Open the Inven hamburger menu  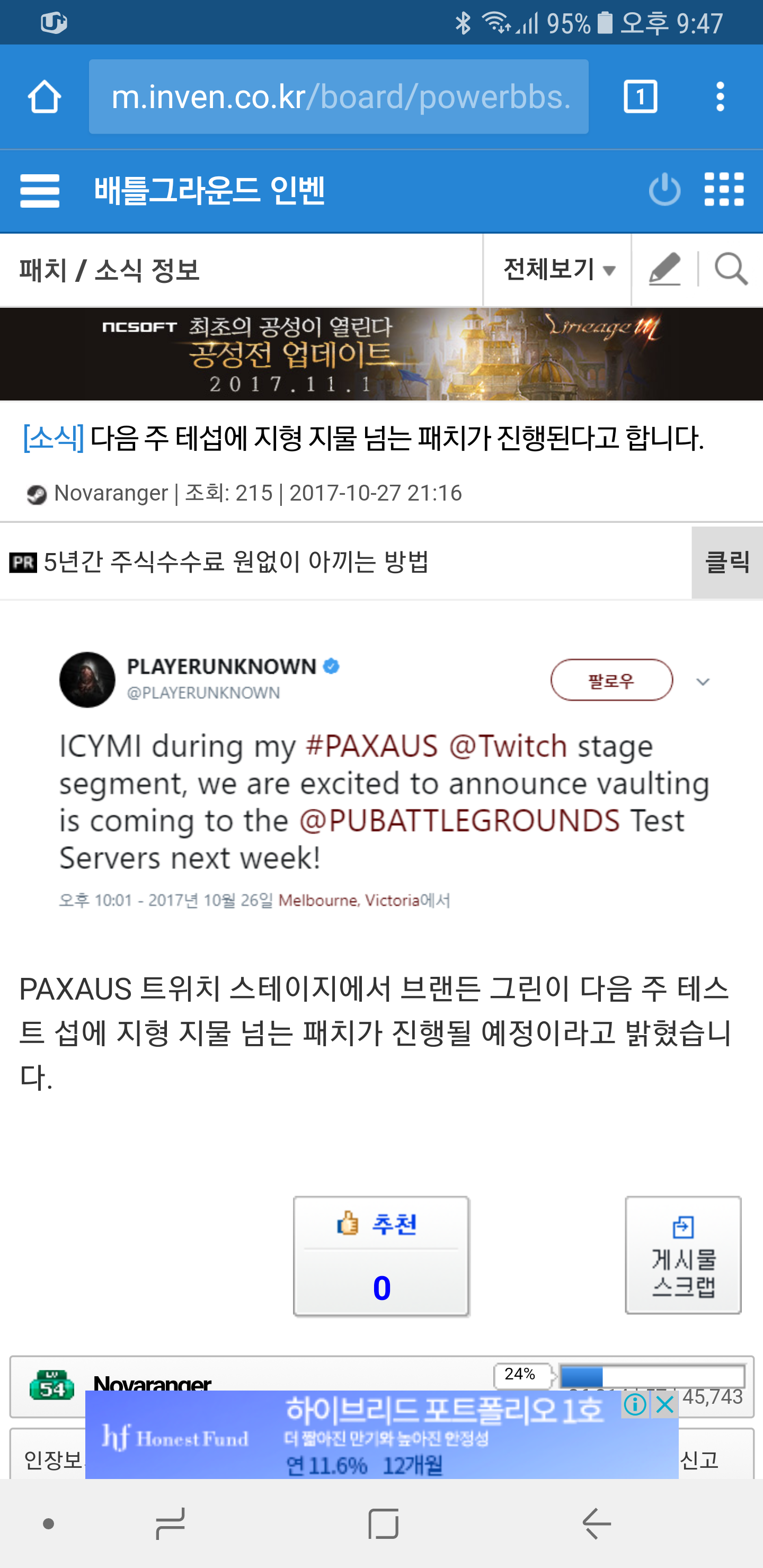[40, 191]
